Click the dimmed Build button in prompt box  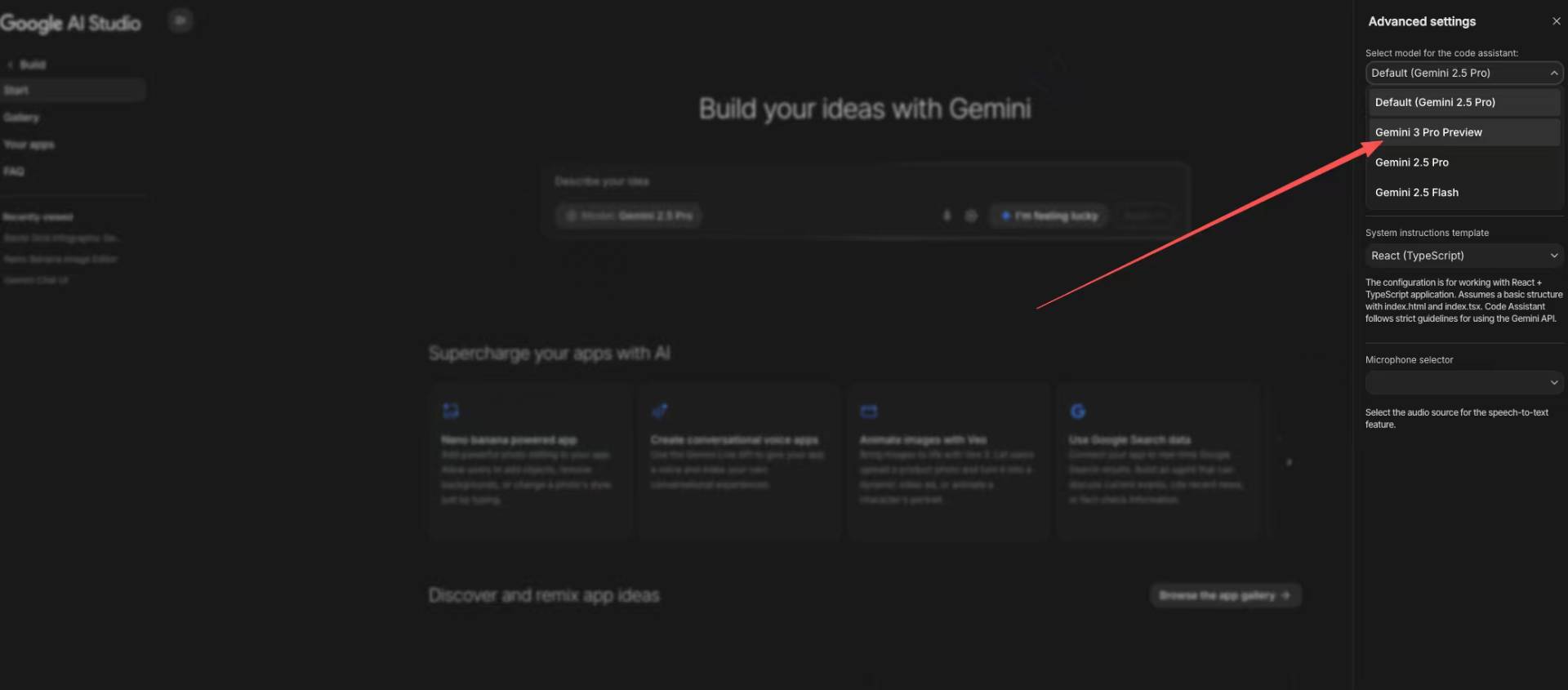click(x=1143, y=216)
